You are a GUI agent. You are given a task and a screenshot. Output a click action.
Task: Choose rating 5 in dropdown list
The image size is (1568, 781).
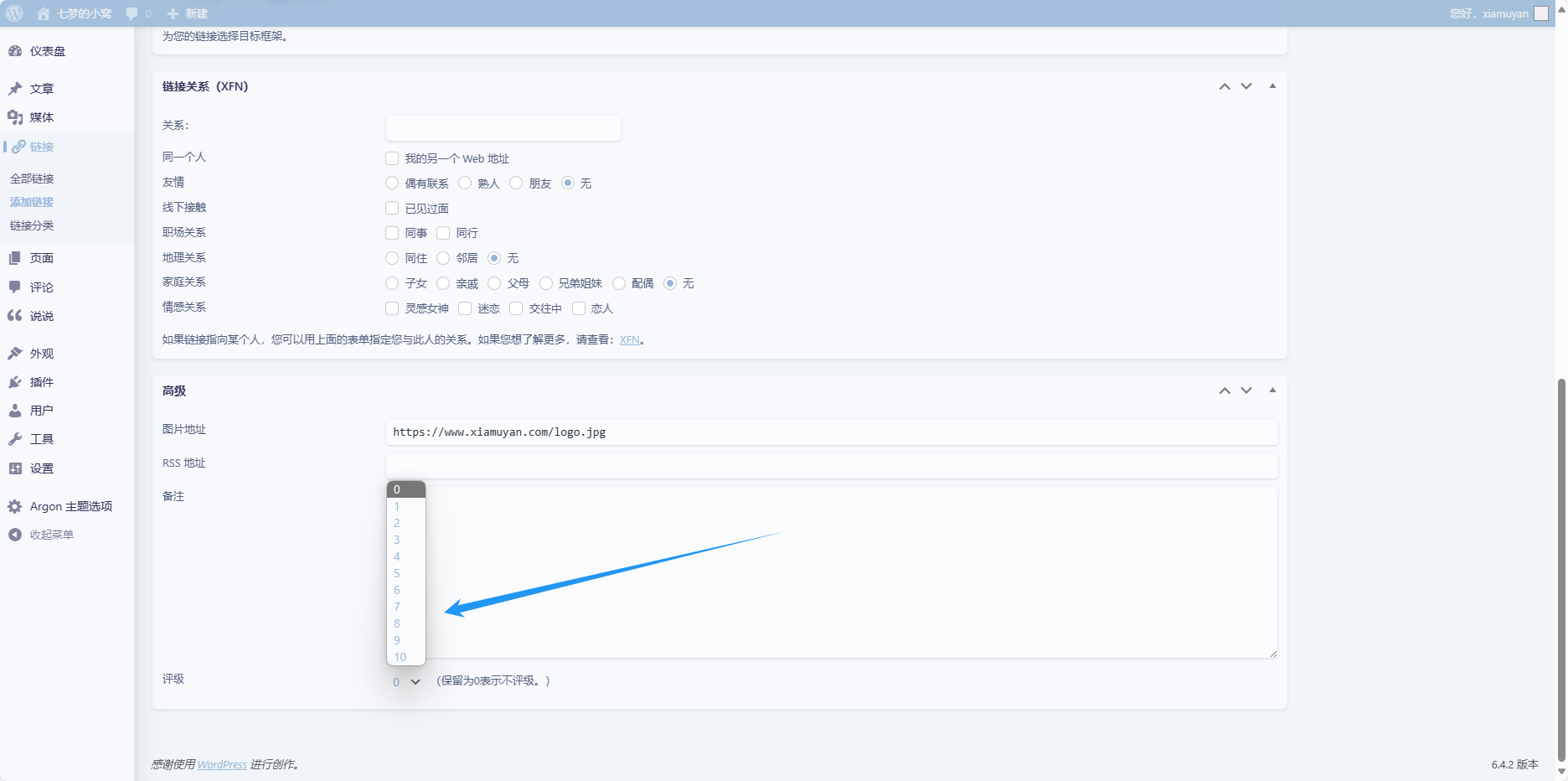[x=406, y=573]
